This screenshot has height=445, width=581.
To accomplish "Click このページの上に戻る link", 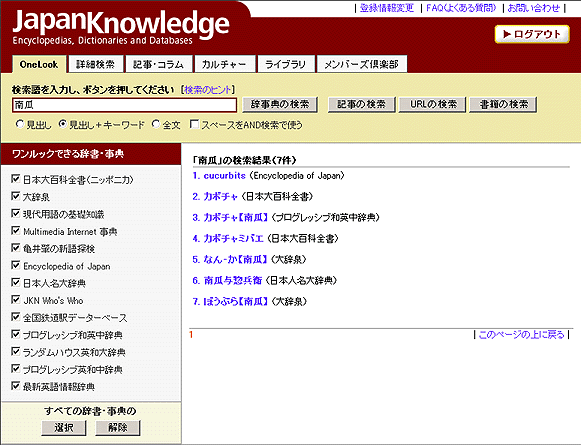I will pyautogui.click(x=521, y=335).
